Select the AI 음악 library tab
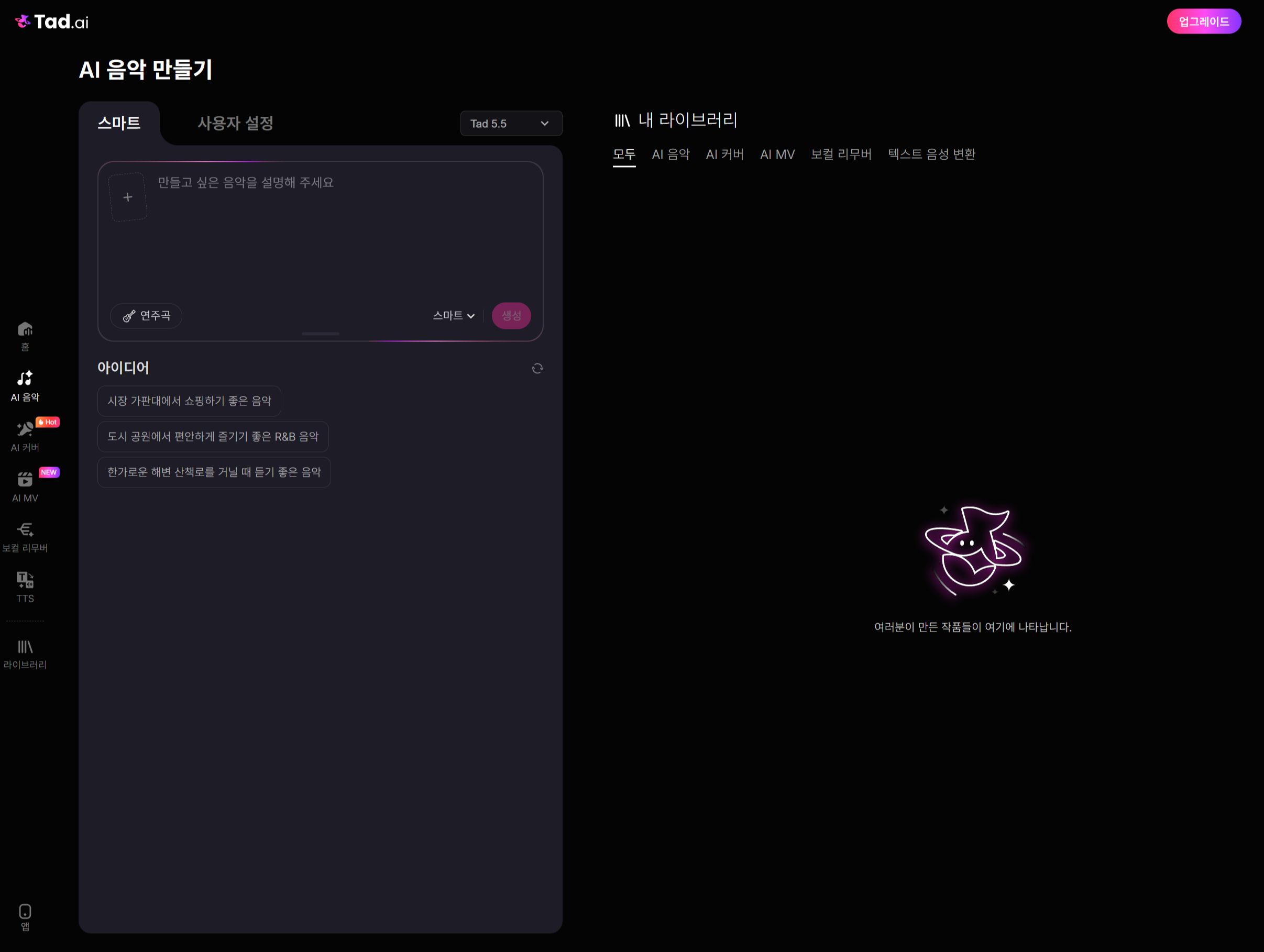Image resolution: width=1264 pixels, height=952 pixels. [671, 154]
